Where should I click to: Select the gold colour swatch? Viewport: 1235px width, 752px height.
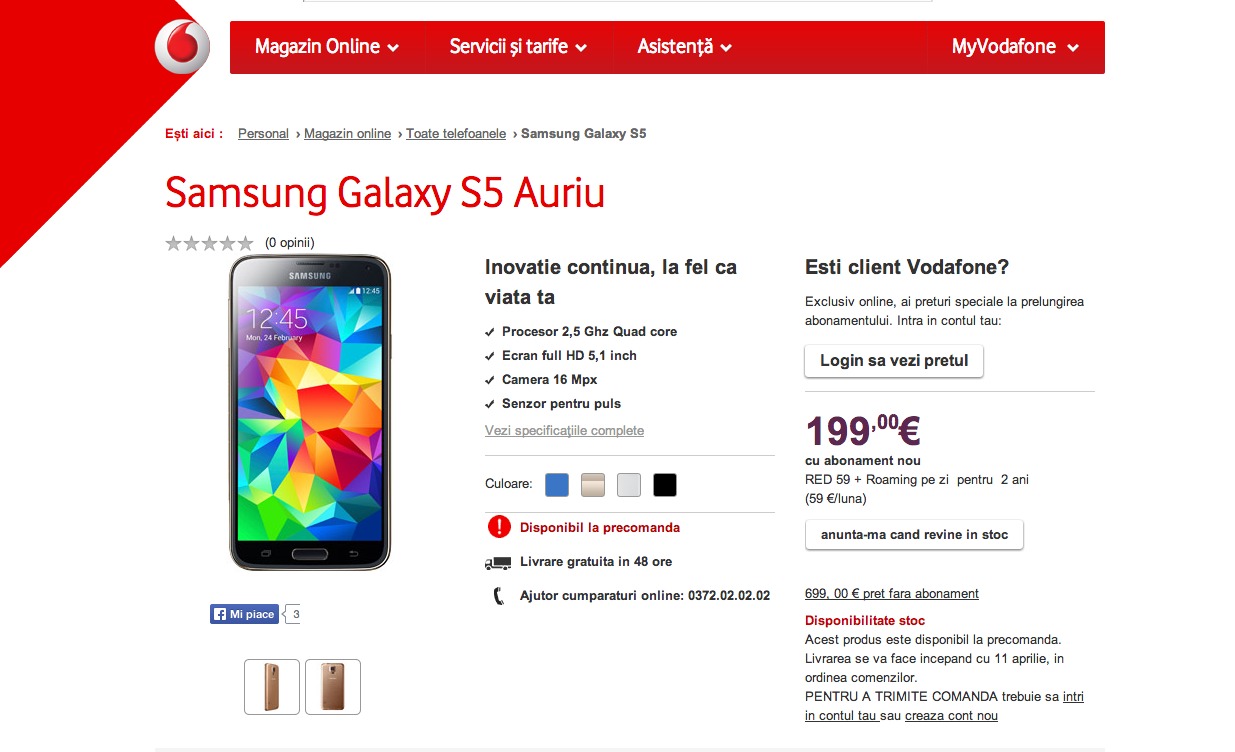pos(593,485)
